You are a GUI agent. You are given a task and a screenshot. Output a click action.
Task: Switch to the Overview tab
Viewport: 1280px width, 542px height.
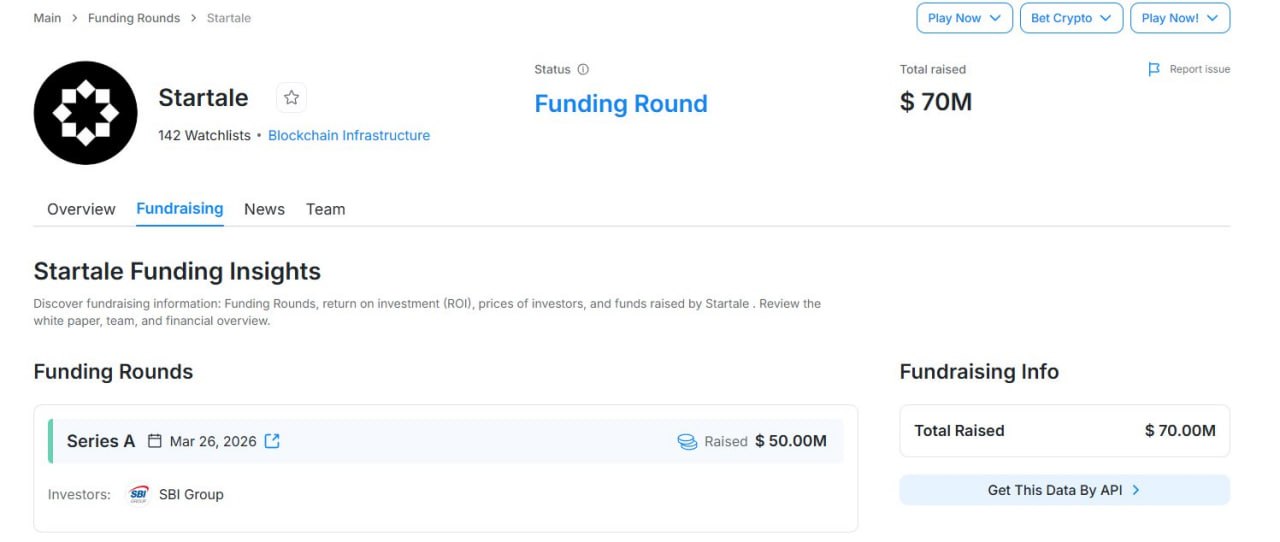click(81, 209)
